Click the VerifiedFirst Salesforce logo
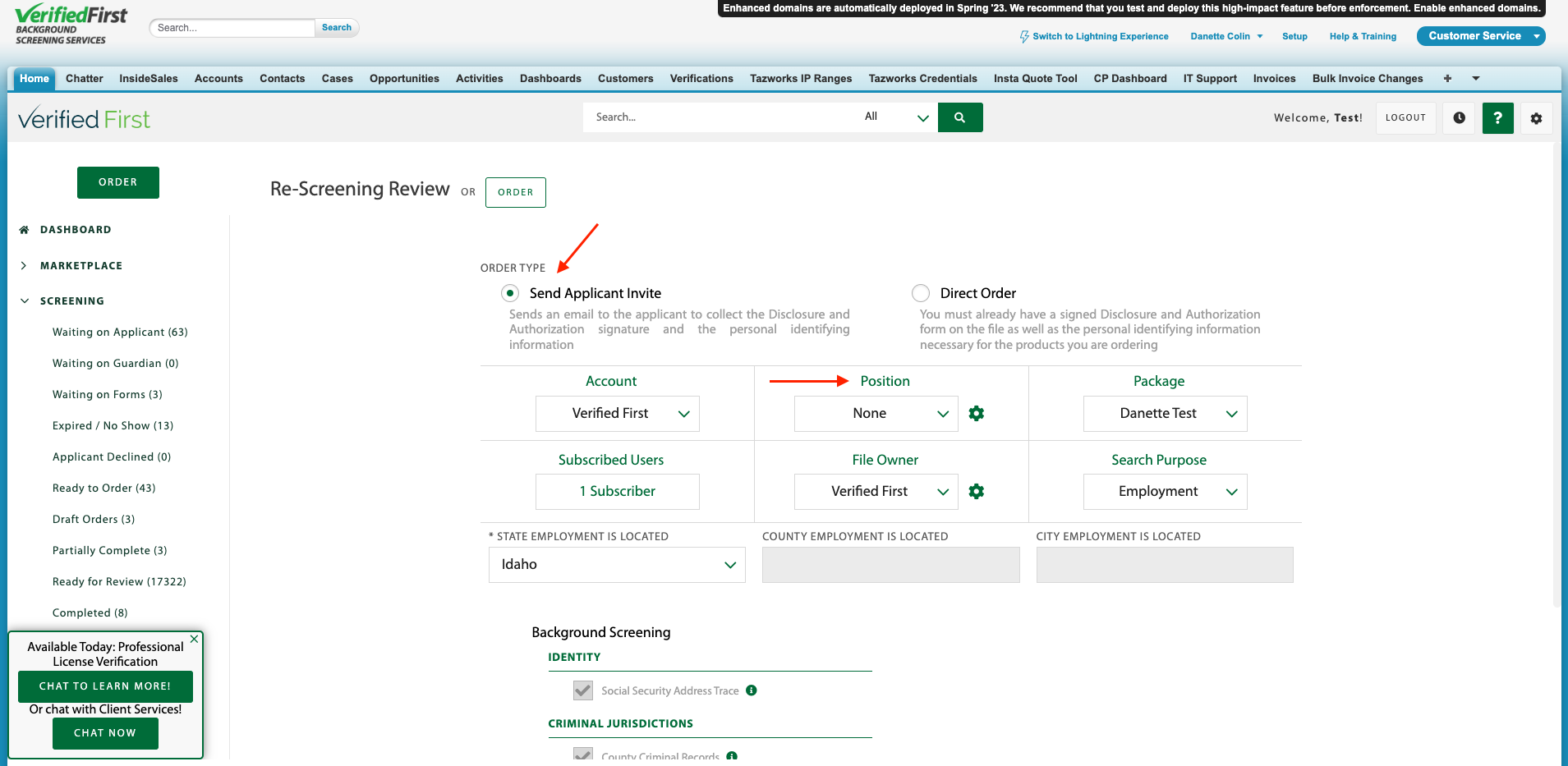The width and height of the screenshot is (1568, 766). [x=71, y=25]
